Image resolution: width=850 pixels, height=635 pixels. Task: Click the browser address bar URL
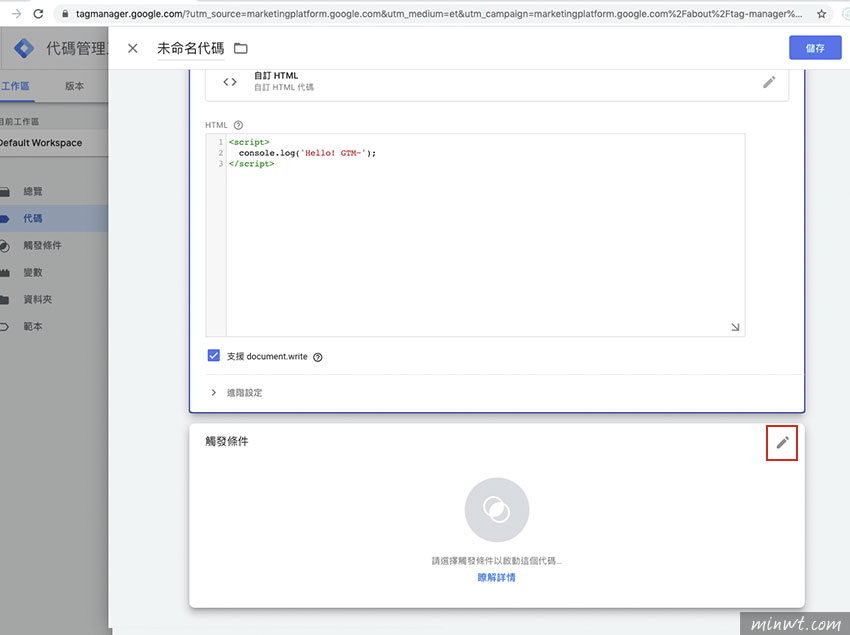coord(439,14)
